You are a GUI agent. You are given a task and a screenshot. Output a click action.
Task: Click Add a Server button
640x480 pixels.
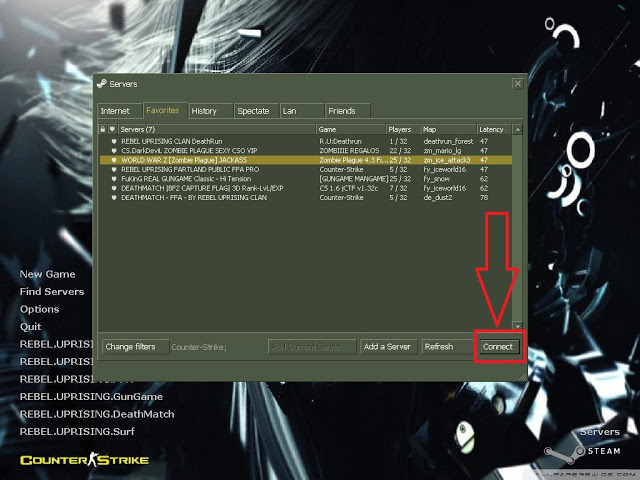coord(388,347)
